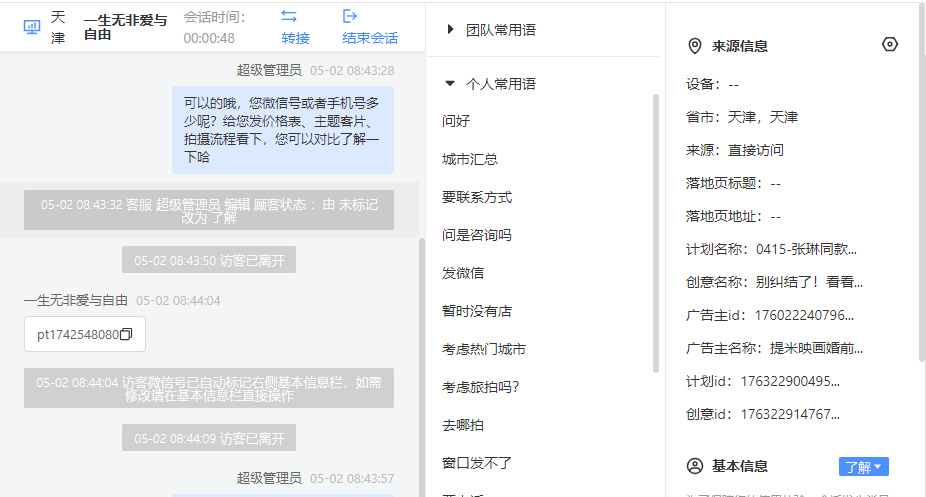This screenshot has height=497, width=926.
Task: Select the 问好 quick phrase
Action: click(x=456, y=121)
